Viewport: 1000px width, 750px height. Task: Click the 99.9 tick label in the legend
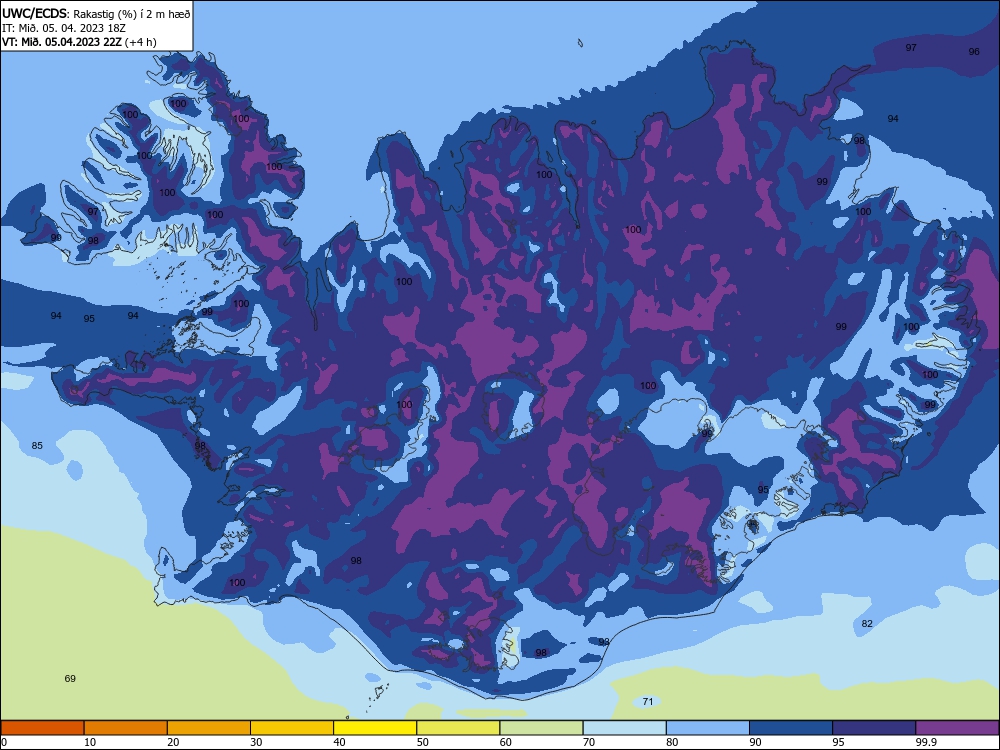click(926, 742)
